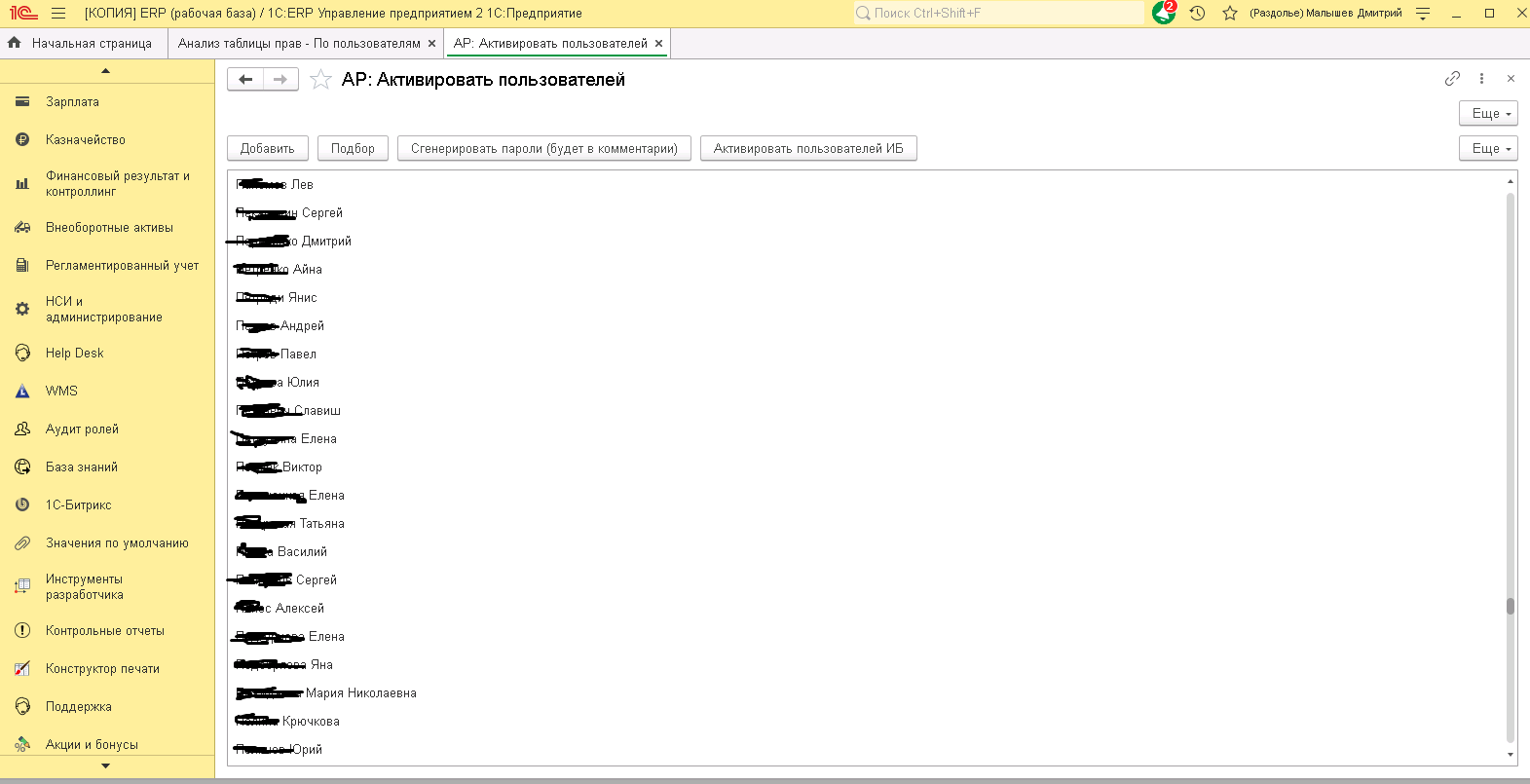Click the user list scroll-down arrow
Image resolution: width=1530 pixels, height=784 pixels.
pos(1511,755)
